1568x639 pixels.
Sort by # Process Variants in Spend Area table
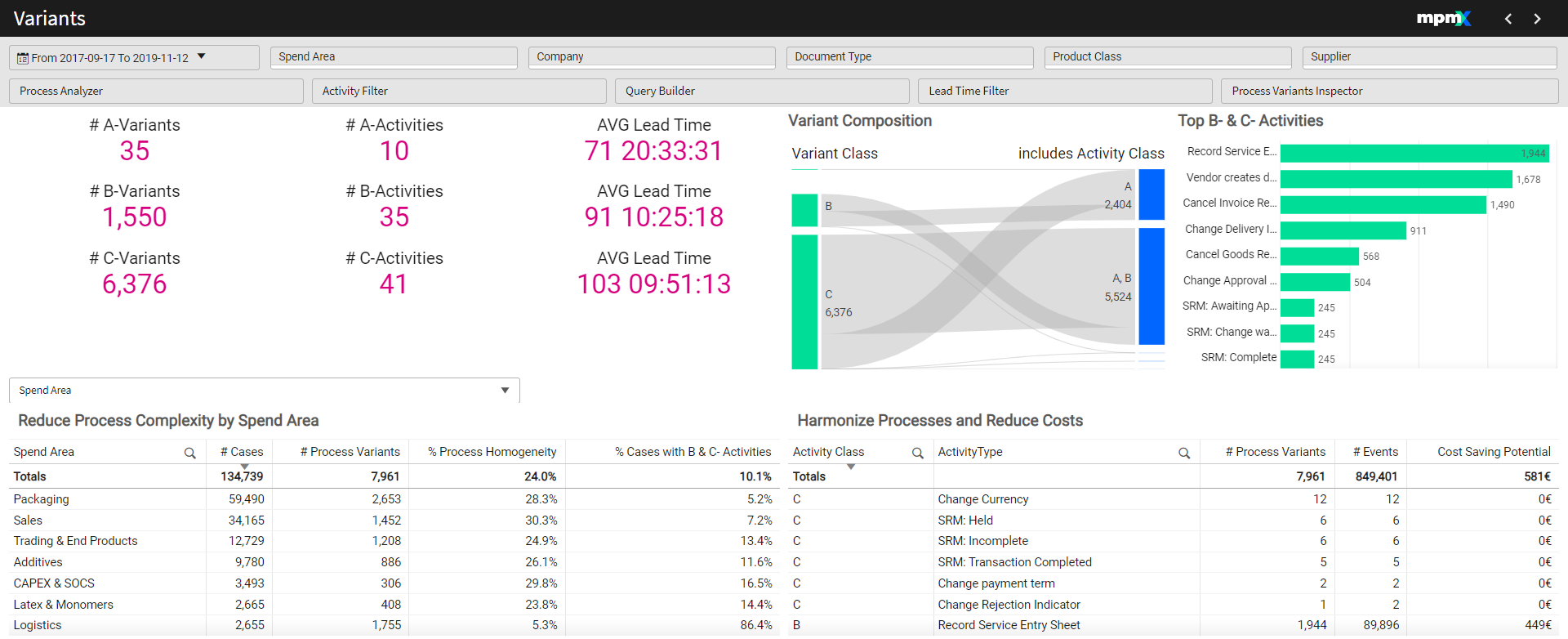350,452
